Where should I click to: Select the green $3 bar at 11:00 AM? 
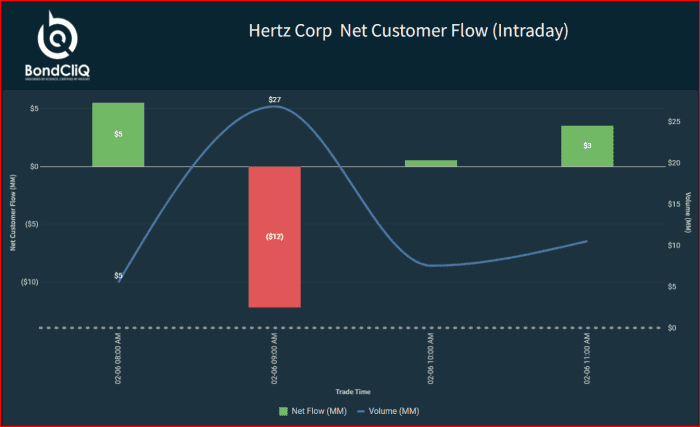click(587, 146)
